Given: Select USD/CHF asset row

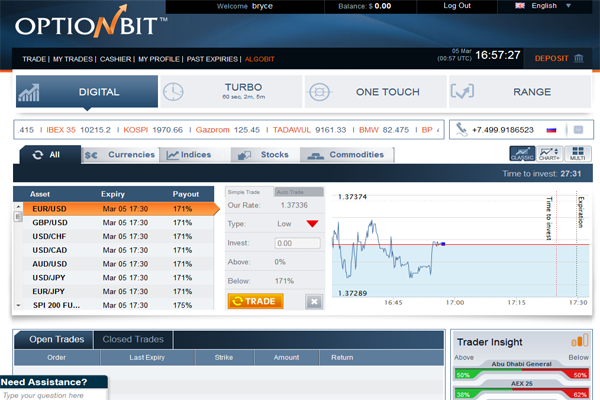Looking at the screenshot, I should (118, 237).
